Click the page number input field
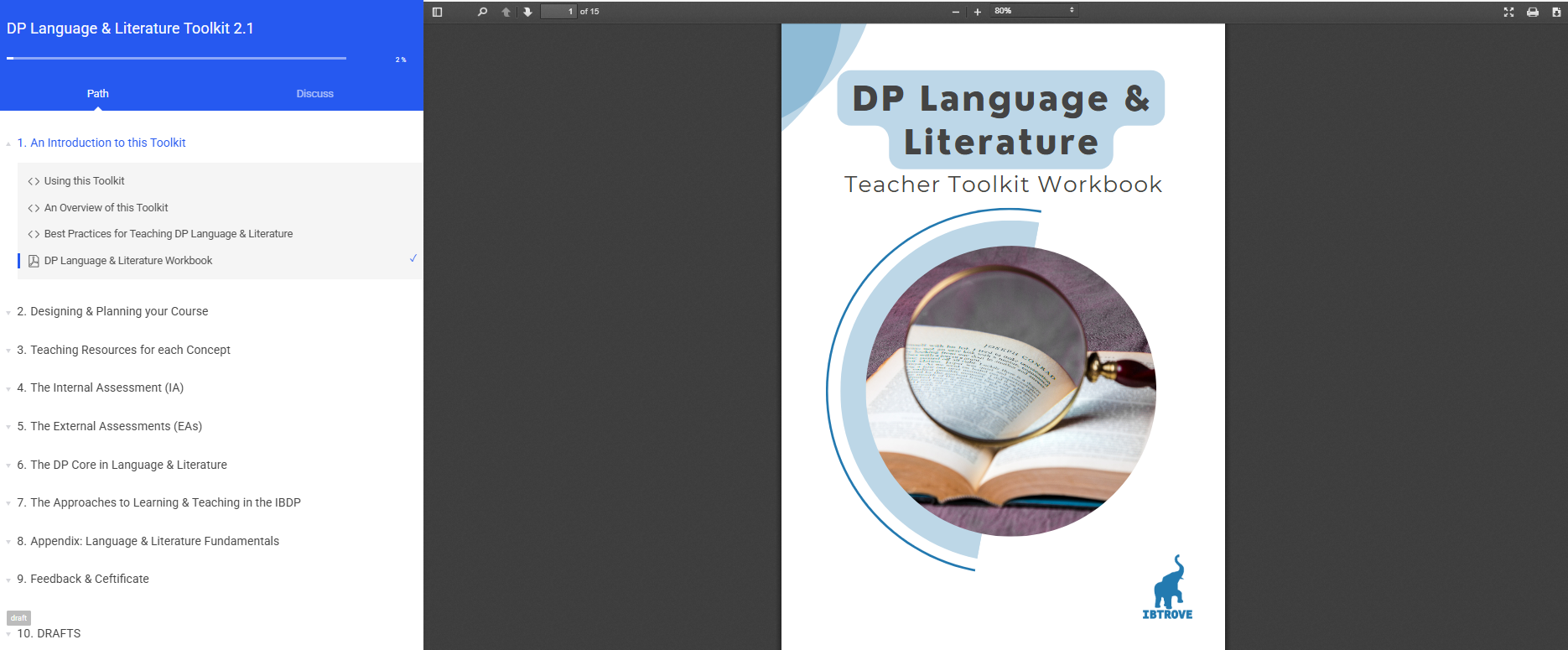 558,12
